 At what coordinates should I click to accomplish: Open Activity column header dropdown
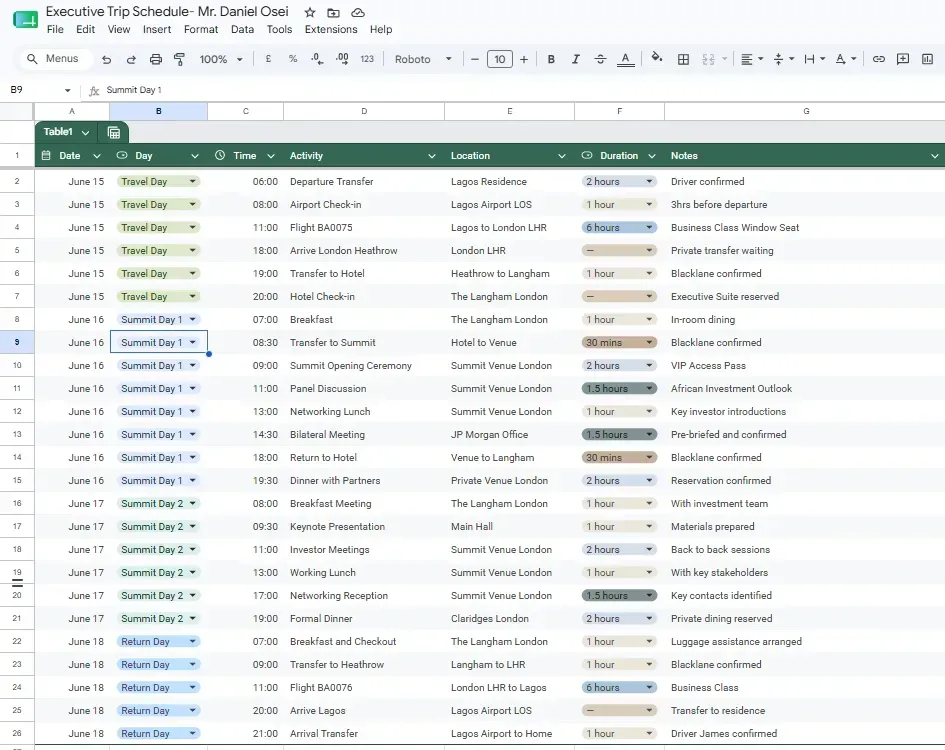tap(432, 156)
